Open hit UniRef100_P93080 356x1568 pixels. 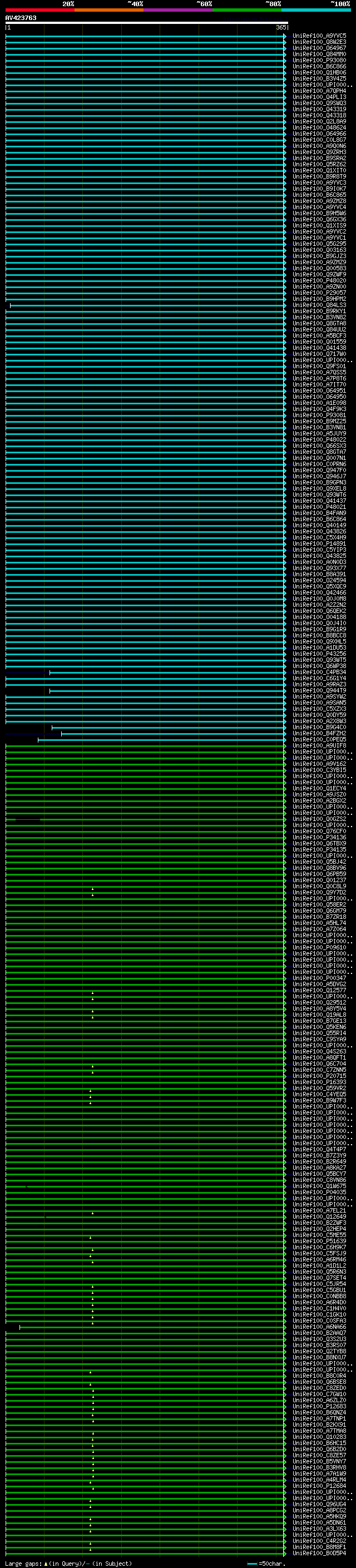coord(319,60)
